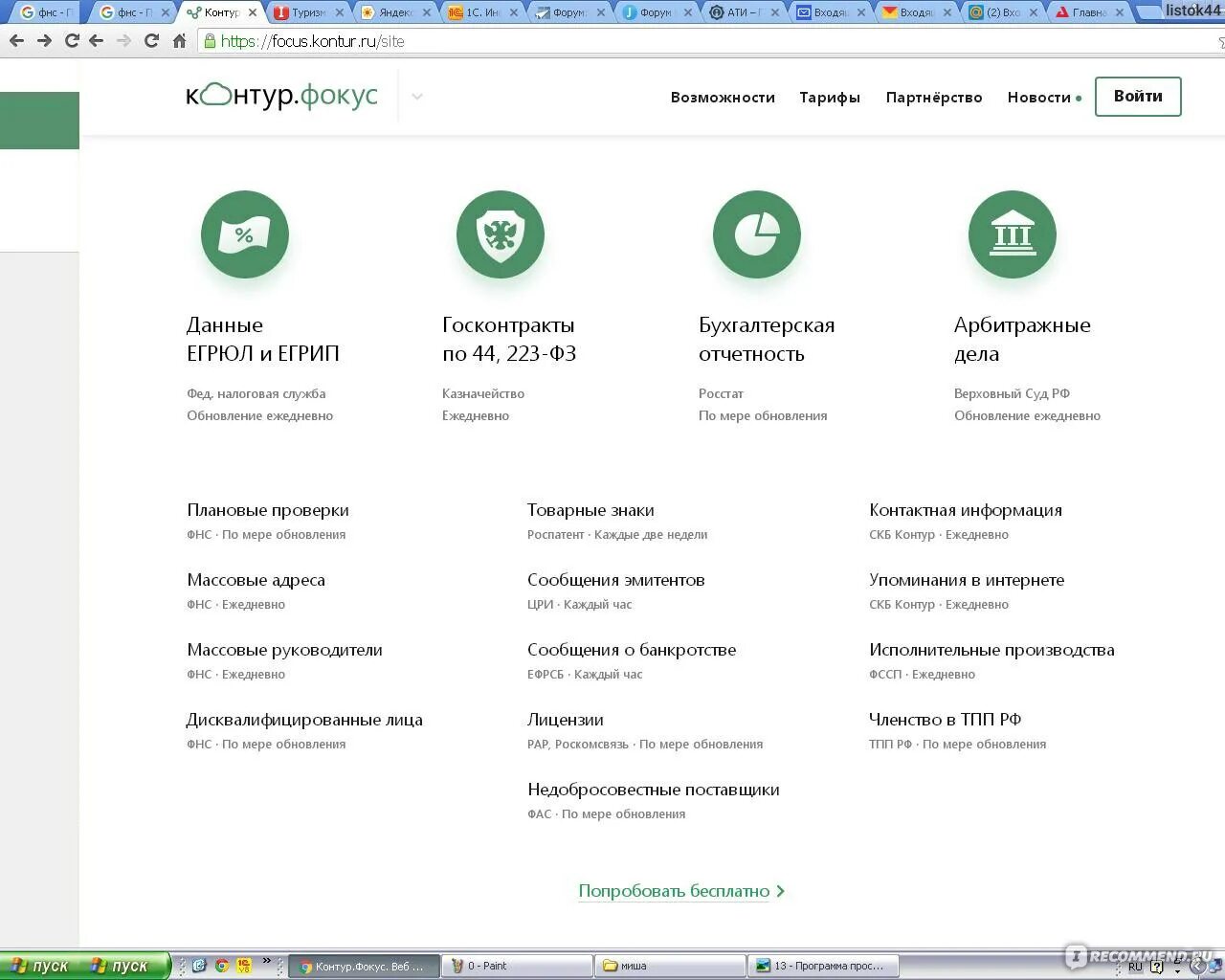Close the Туризм browser tab
Screen dimensions: 1225x980
click(340, 12)
